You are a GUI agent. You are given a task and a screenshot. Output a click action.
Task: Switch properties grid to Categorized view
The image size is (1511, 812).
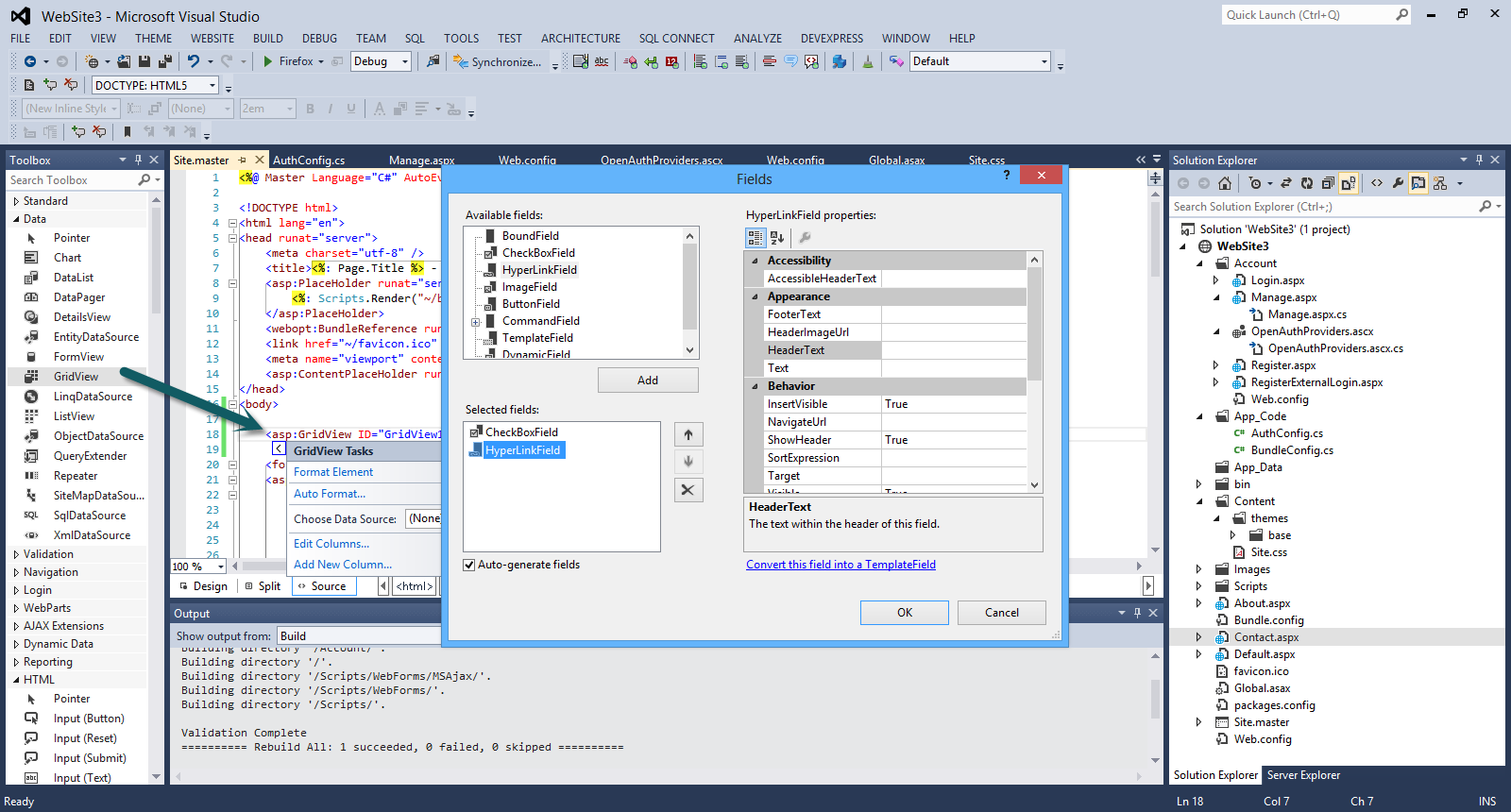tap(755, 238)
